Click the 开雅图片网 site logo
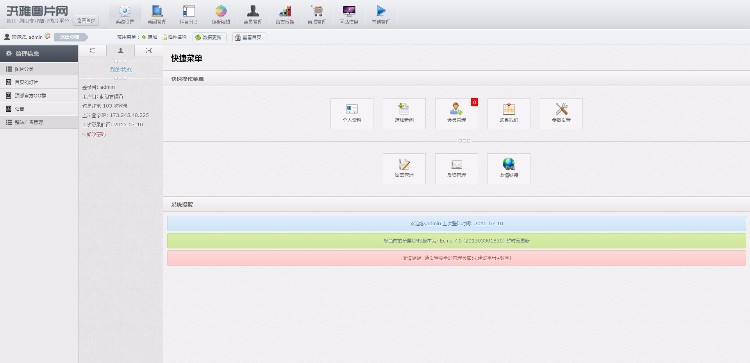This screenshot has height=363, width=750. click(x=37, y=11)
